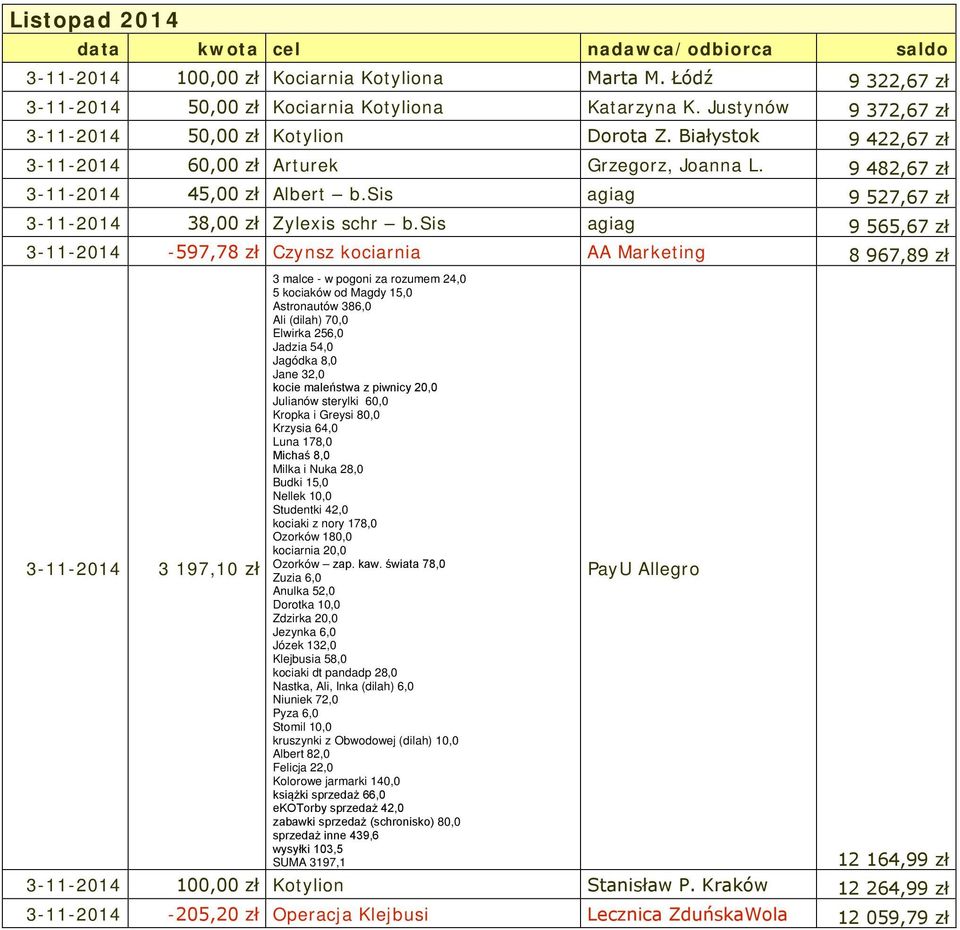The height and width of the screenshot is (930, 960).
Task: Select the 'nadawca/ odbiorca' column header
Action: pyautogui.click(x=680, y=49)
